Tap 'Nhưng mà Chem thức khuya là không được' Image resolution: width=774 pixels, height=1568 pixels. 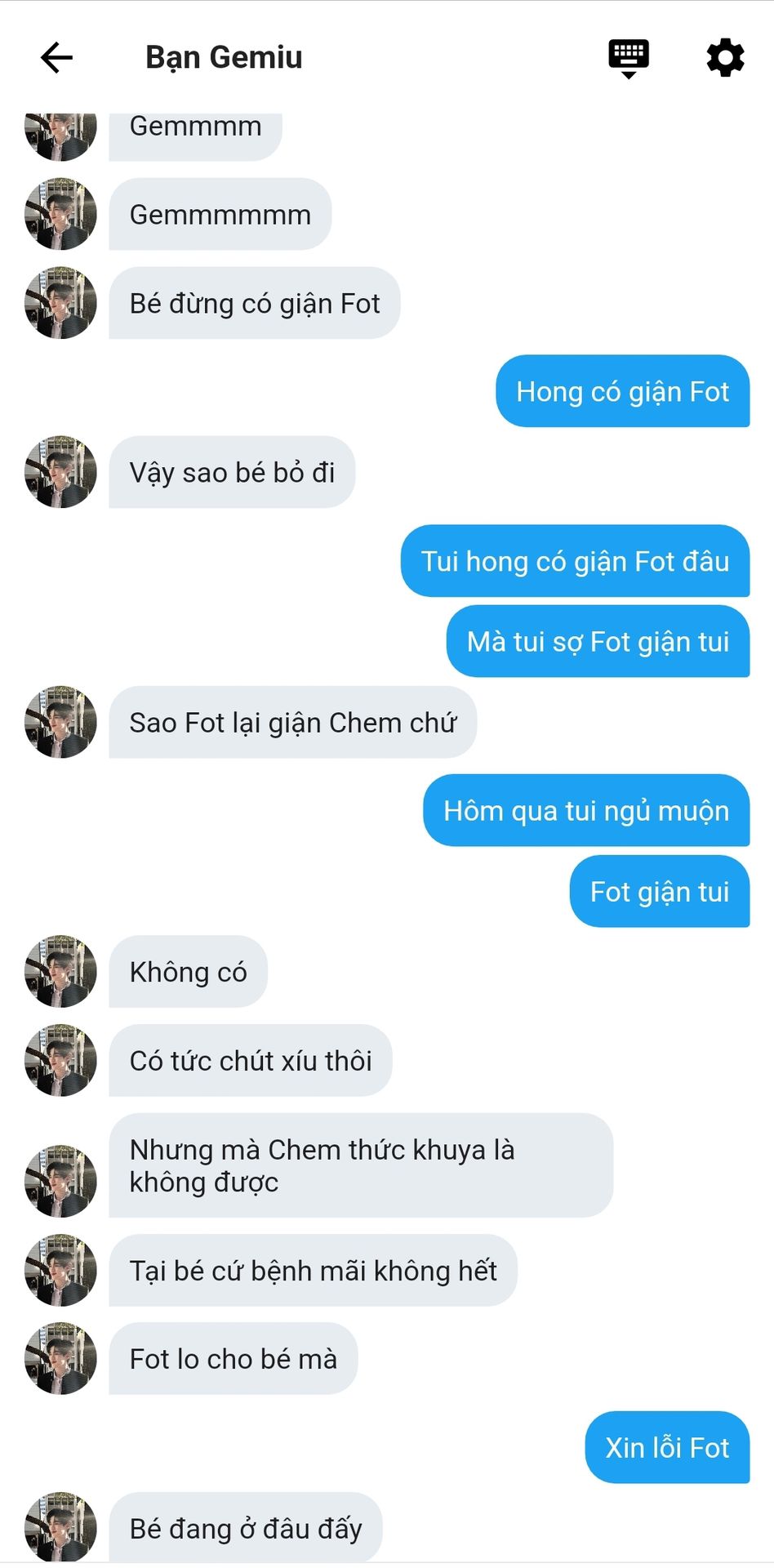[361, 1166]
